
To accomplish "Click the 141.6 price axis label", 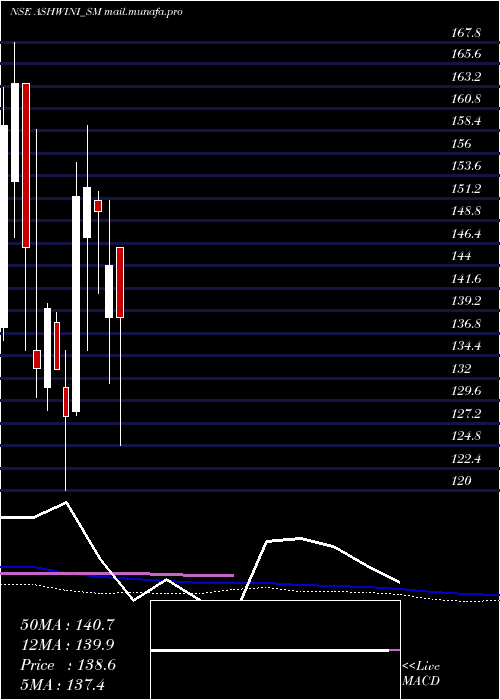I will pos(466,279).
